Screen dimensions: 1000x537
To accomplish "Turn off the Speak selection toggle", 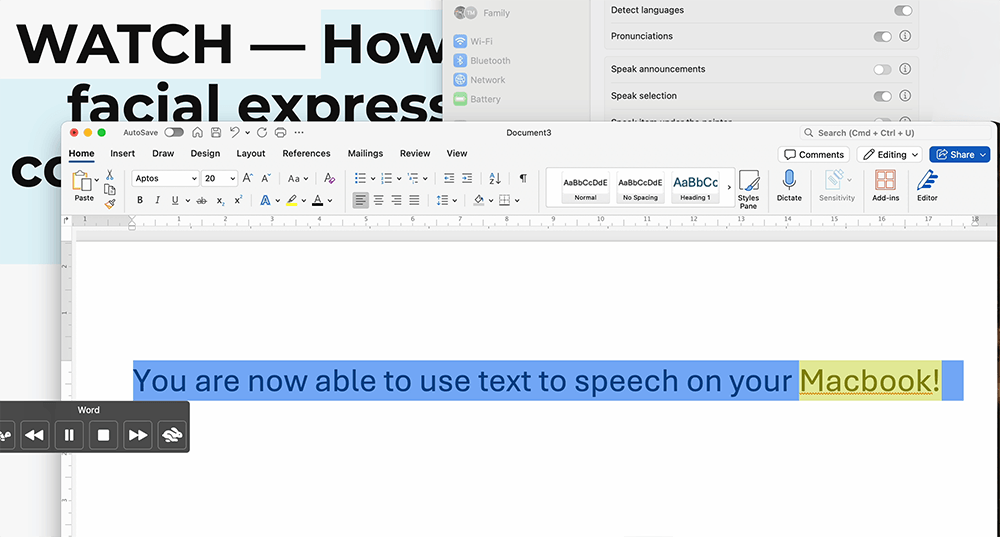I will [x=882, y=96].
